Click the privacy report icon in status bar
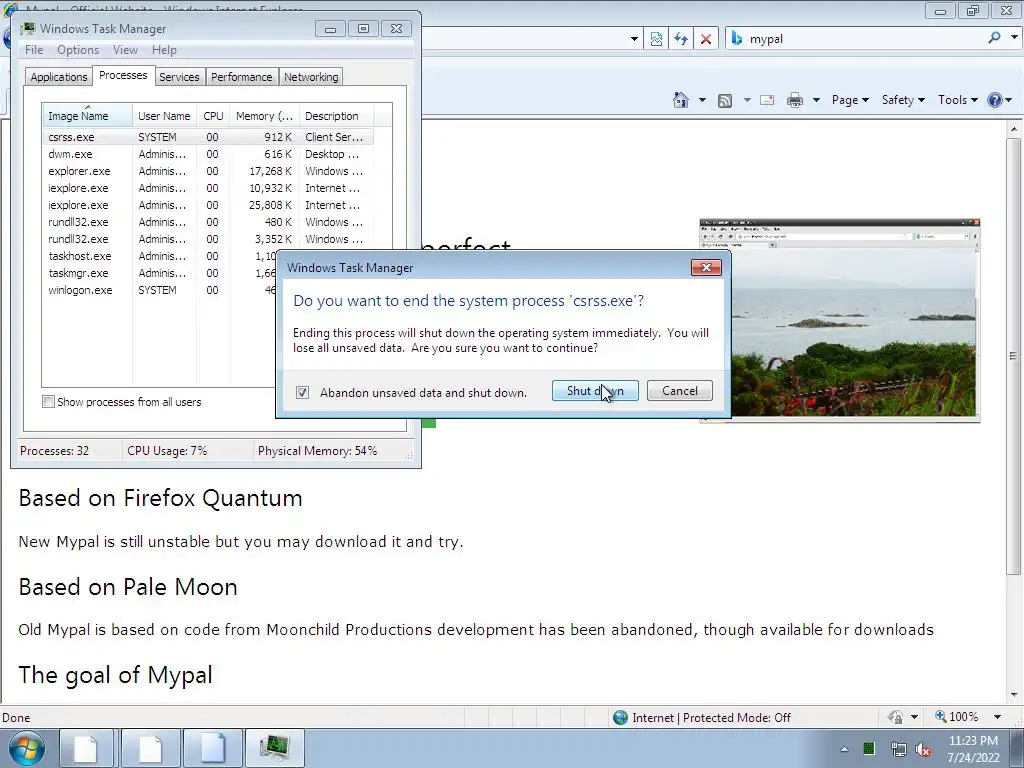Viewport: 1024px width, 768px height. [895, 717]
